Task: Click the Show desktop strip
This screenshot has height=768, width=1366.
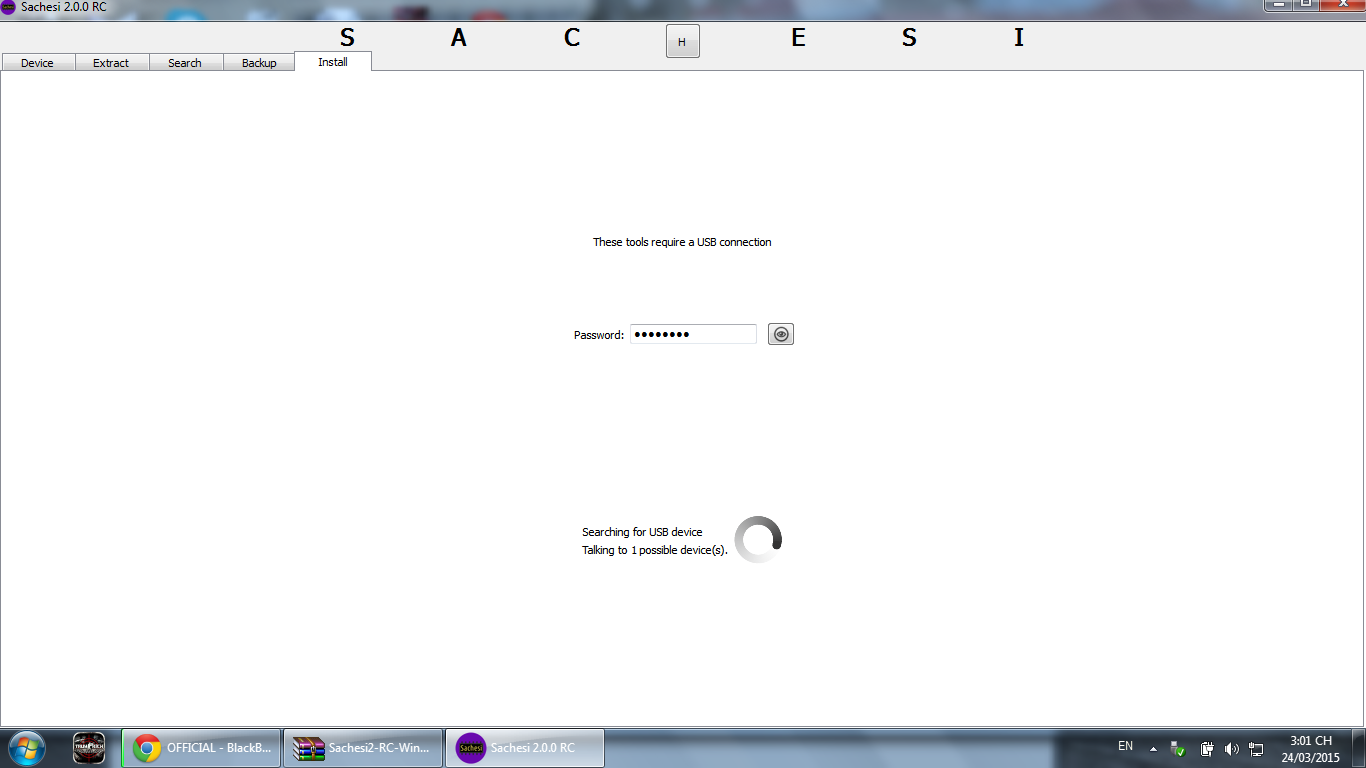Action: tap(1359, 748)
